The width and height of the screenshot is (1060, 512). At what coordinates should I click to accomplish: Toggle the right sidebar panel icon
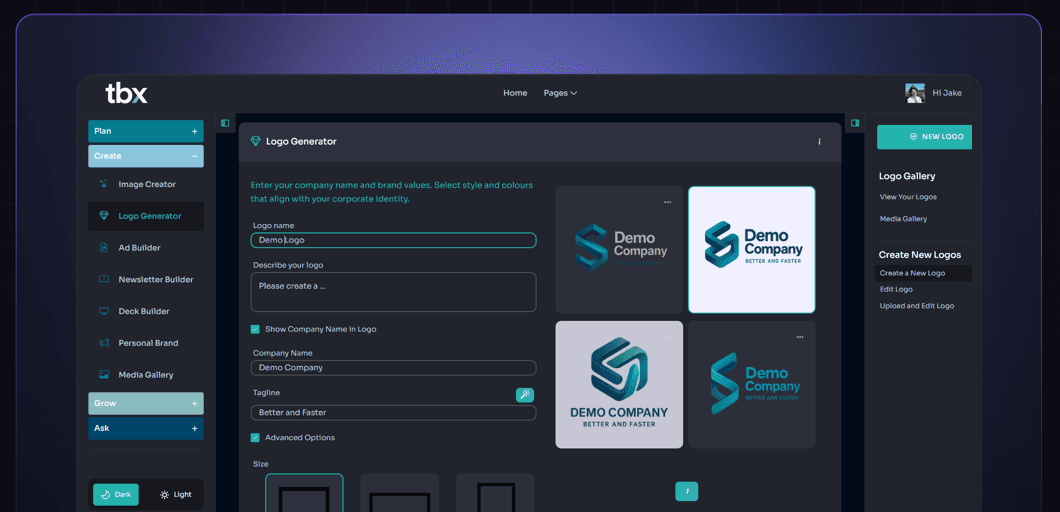(x=854, y=124)
